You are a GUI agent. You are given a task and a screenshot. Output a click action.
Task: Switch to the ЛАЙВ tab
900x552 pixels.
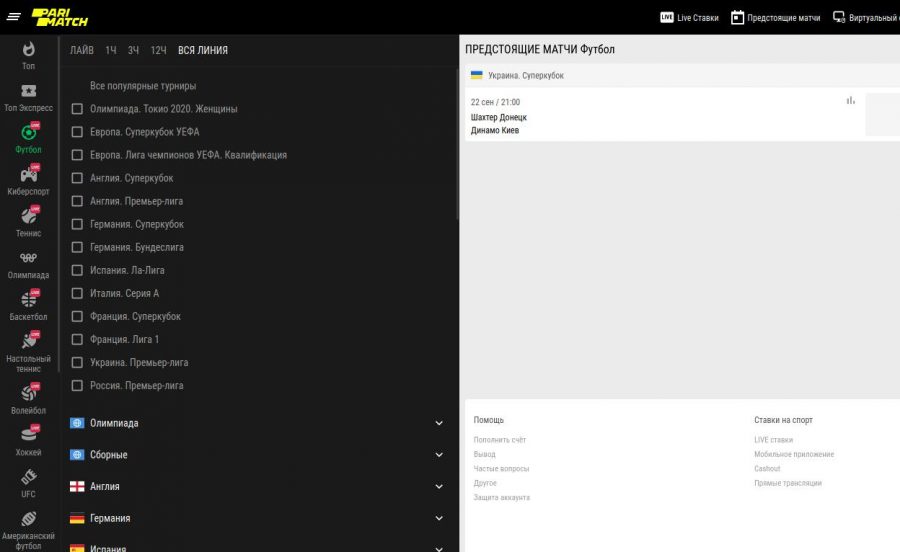82,50
